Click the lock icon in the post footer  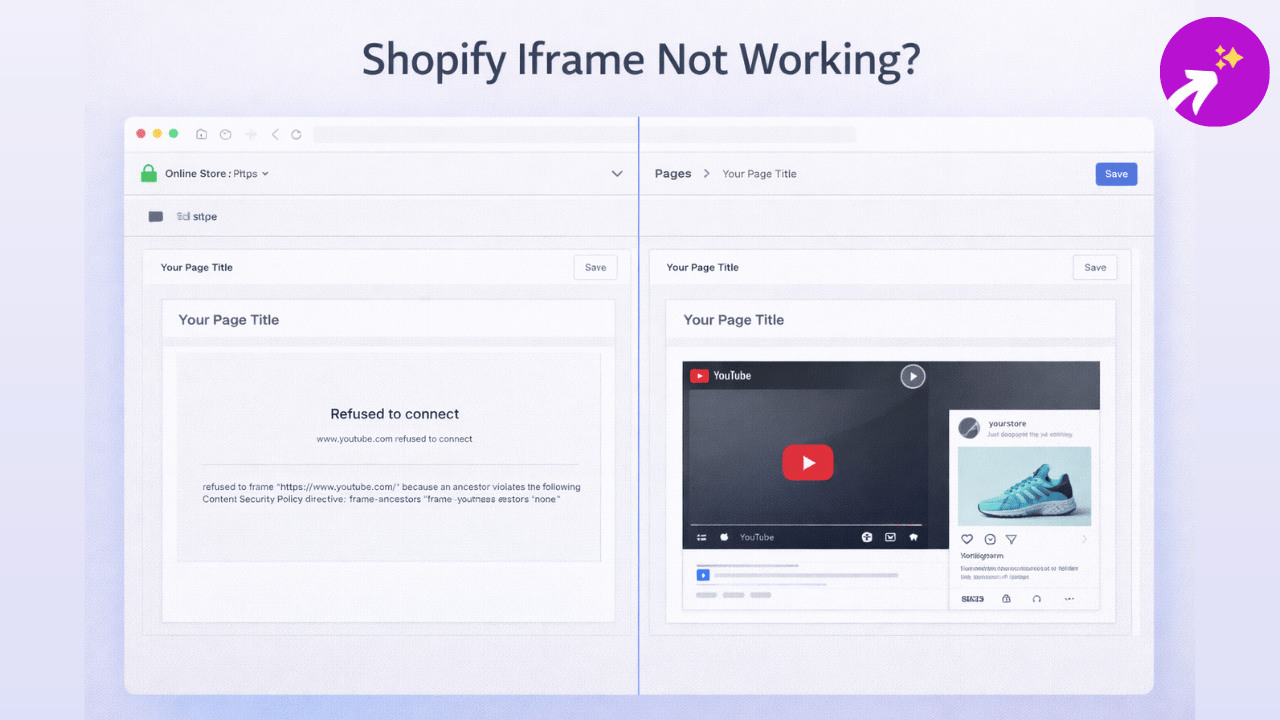tap(1006, 598)
